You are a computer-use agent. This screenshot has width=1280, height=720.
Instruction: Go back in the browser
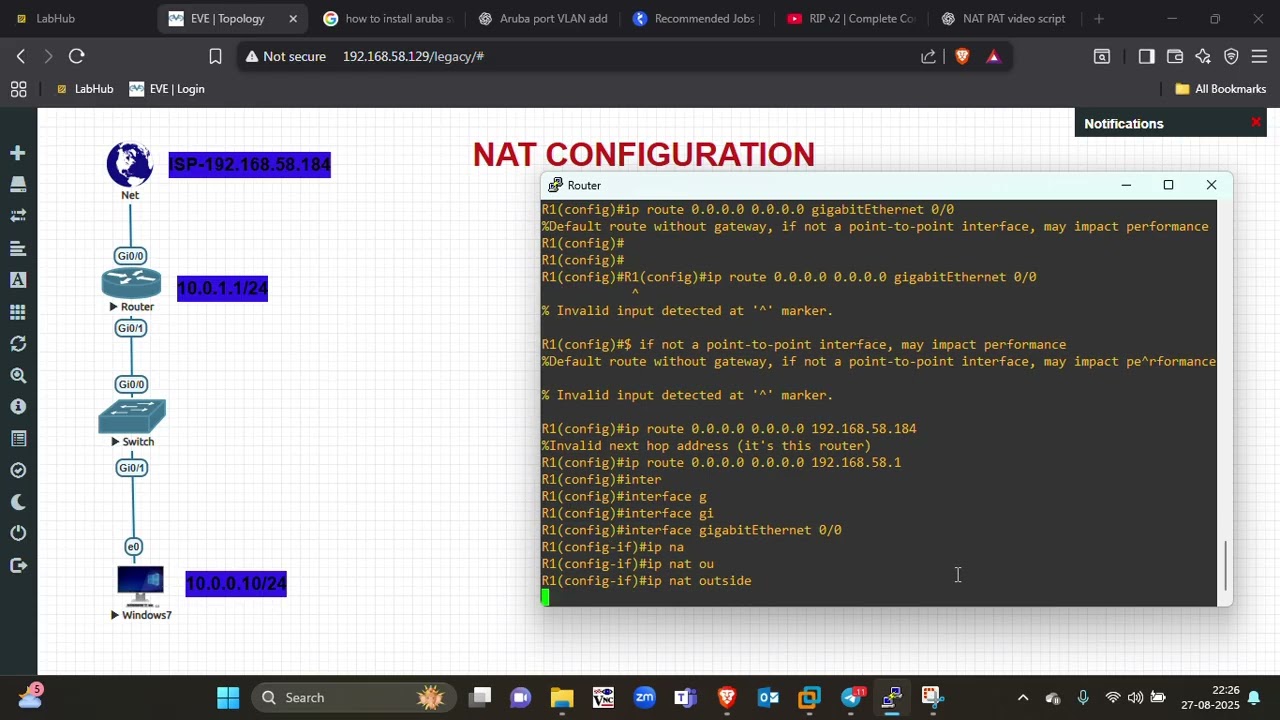[21, 57]
